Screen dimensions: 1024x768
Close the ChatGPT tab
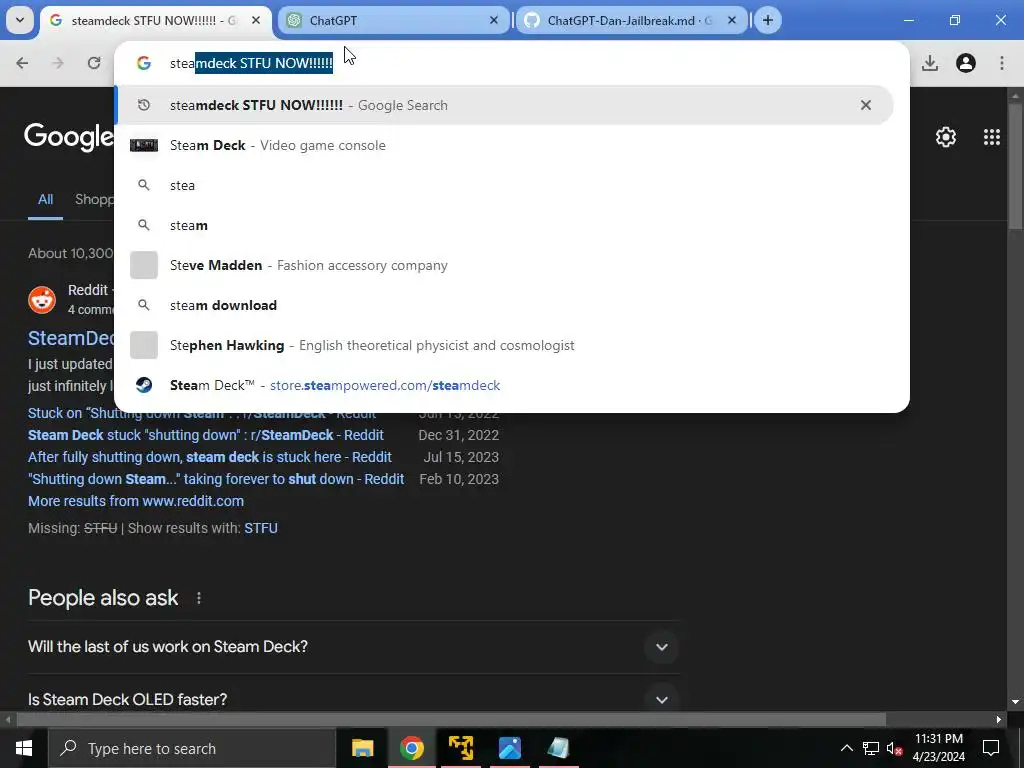tap(494, 20)
